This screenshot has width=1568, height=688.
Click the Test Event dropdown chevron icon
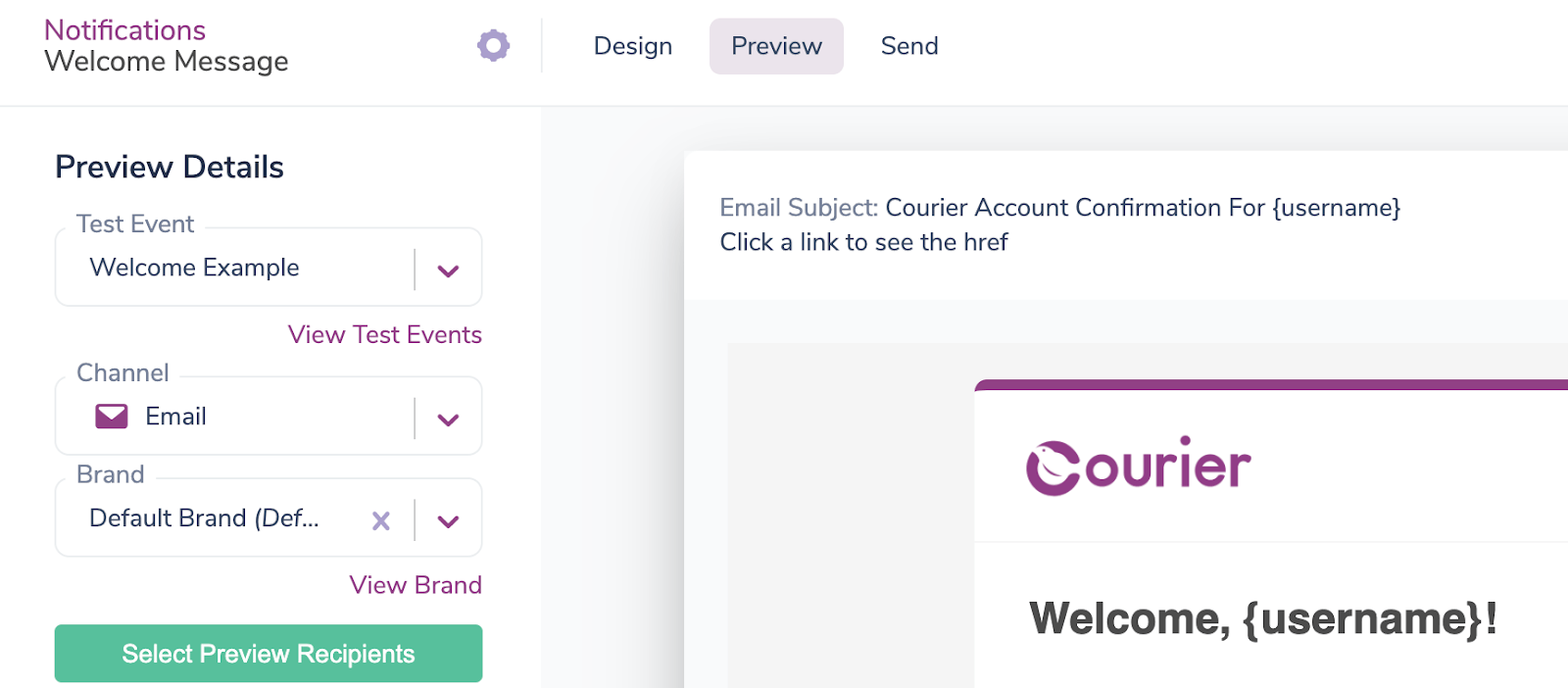point(449,268)
